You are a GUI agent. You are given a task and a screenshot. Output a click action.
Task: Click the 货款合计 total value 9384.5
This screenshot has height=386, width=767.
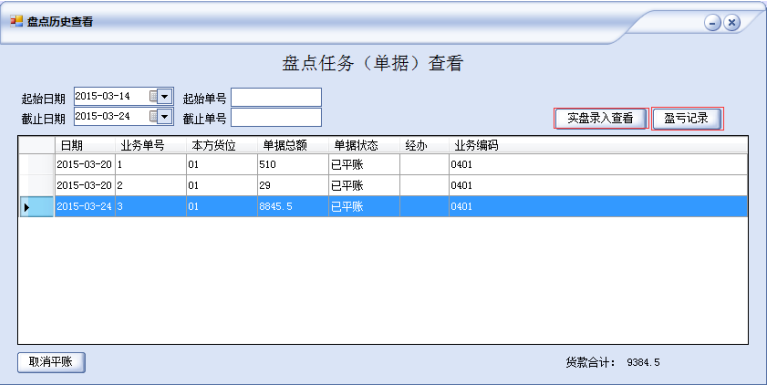(x=643, y=363)
